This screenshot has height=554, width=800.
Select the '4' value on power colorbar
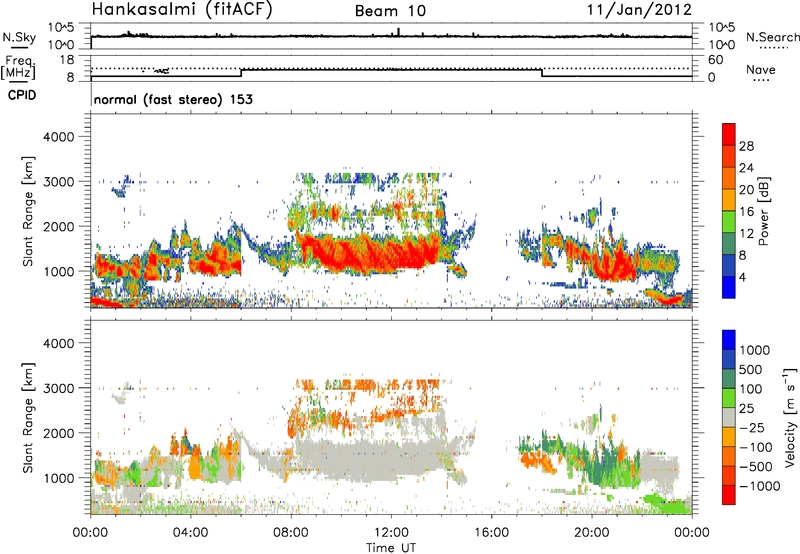pyautogui.click(x=743, y=278)
